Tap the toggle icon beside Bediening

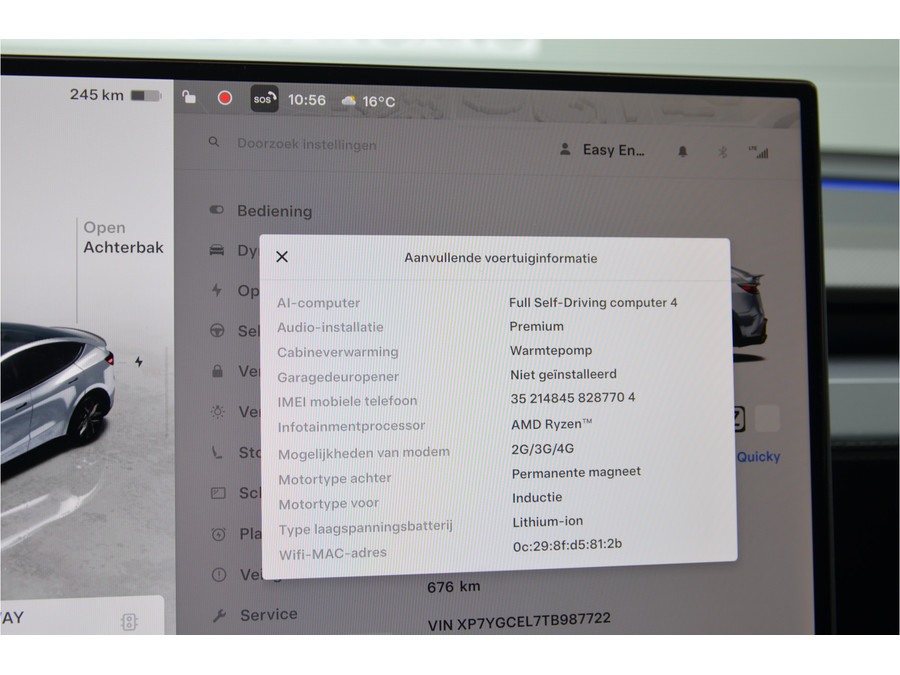(216, 210)
